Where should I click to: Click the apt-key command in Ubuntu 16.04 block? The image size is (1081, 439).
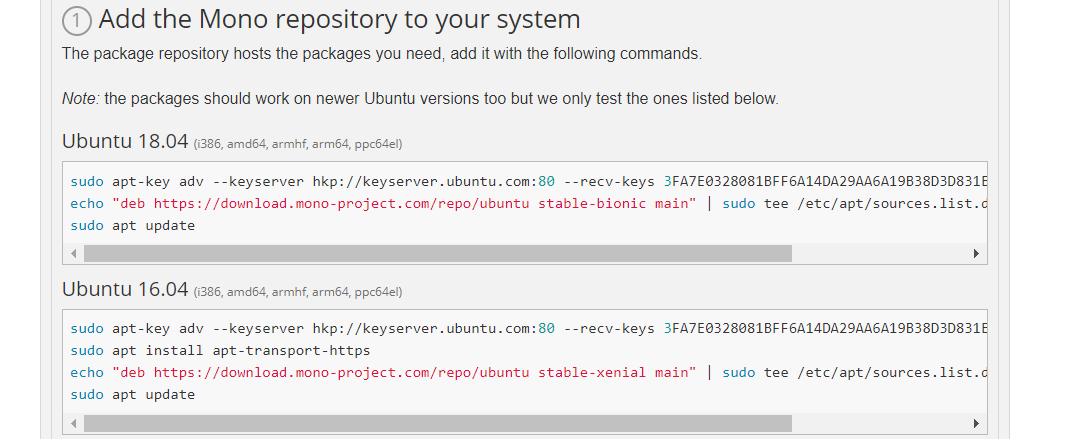pyautogui.click(x=529, y=329)
